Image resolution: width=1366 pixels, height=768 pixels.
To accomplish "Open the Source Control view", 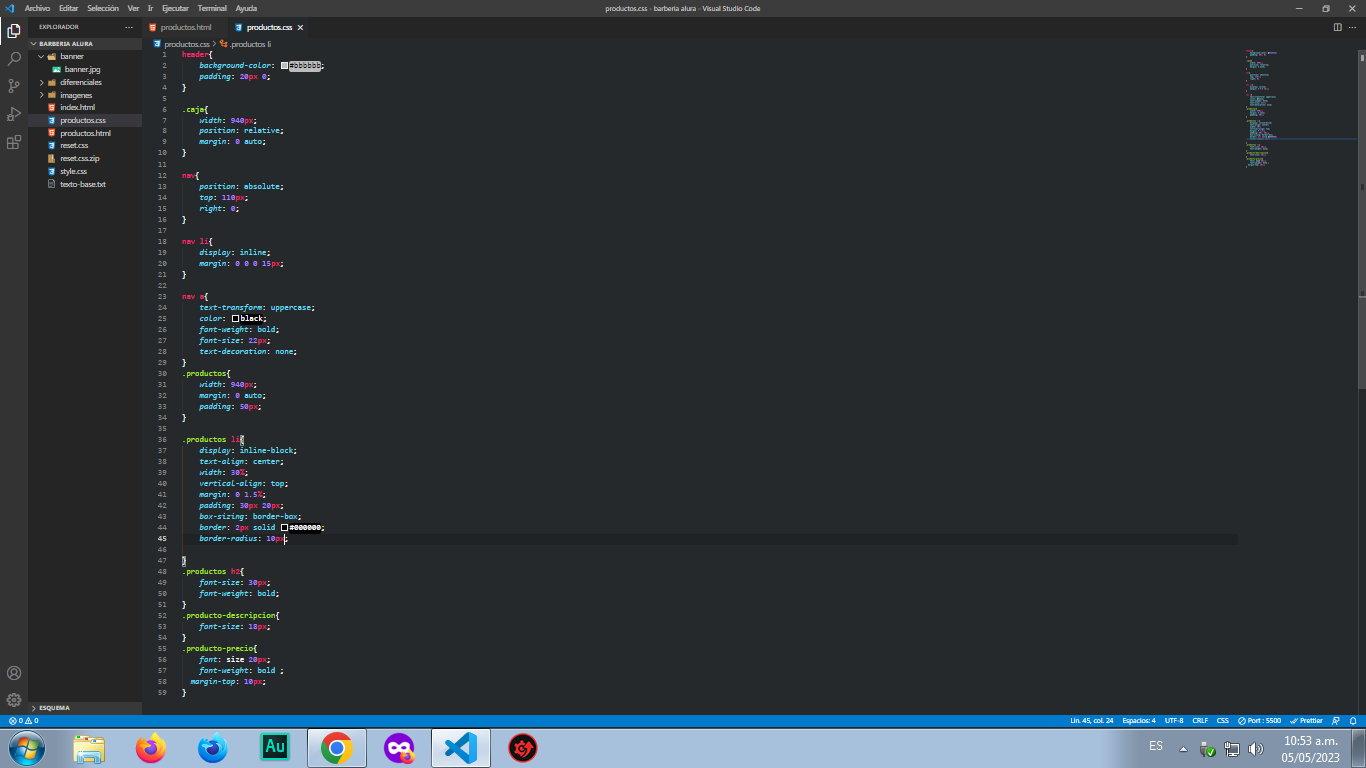I will pos(14,87).
